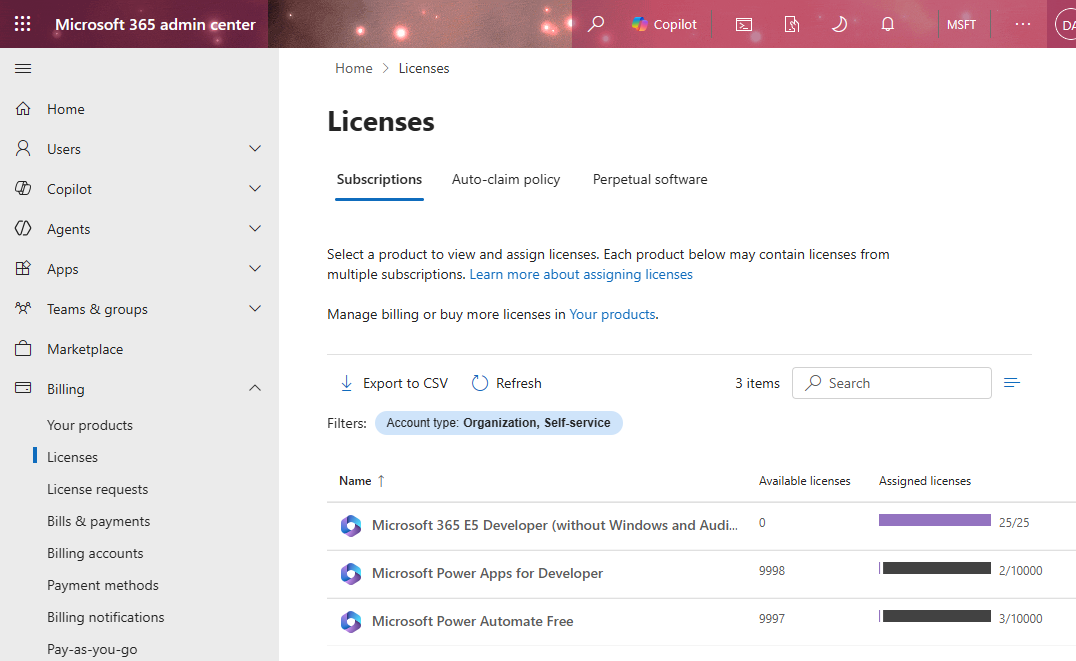Image resolution: width=1076 pixels, height=661 pixels.
Task: Open License requests in the Billing menu
Action: (x=97, y=489)
